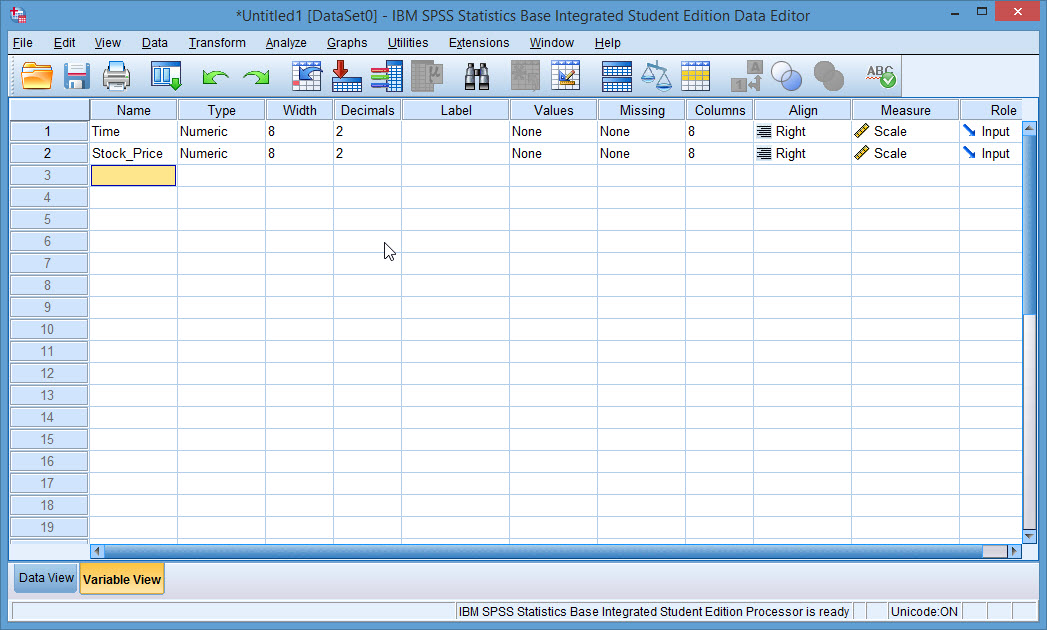Click the Split File icon
Viewport: 1047px width, 630px height.
(616, 76)
